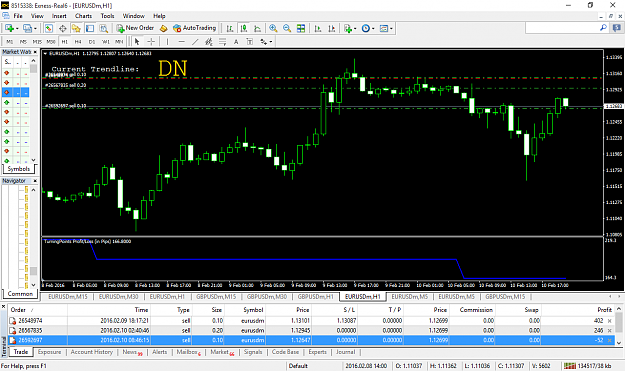Toggle the AutoTrading button
The image size is (625, 371).
coord(195,28)
